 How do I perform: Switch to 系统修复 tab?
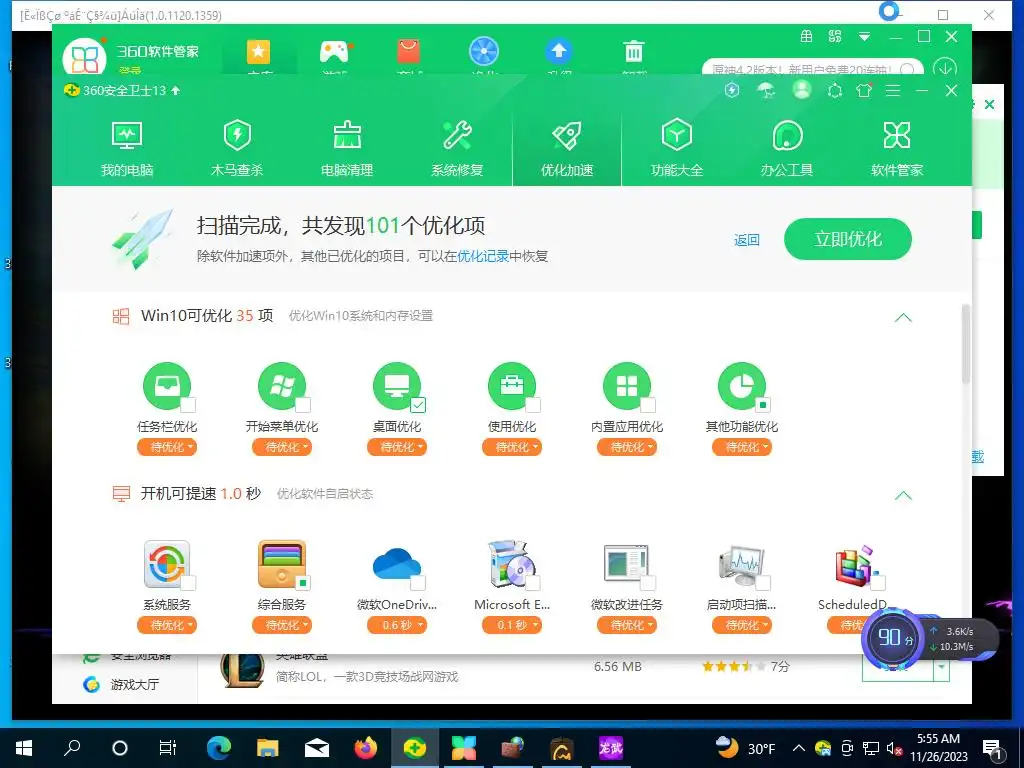coord(456,150)
